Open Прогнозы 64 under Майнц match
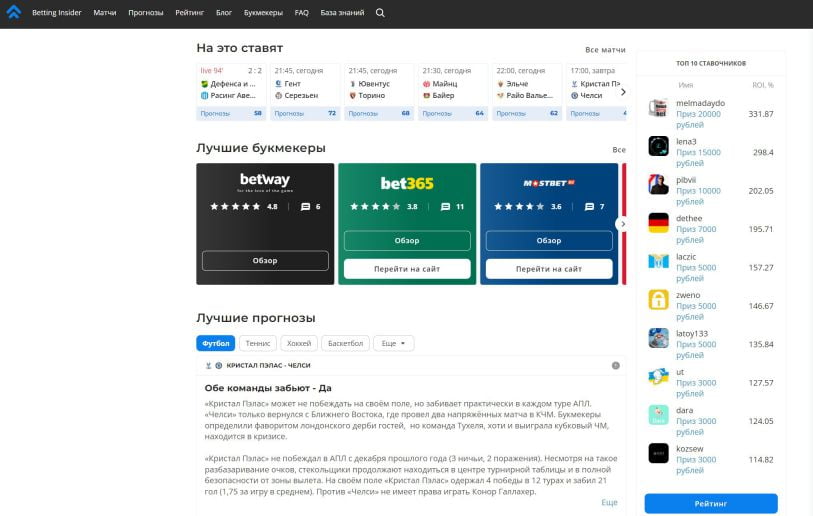 click(x=453, y=113)
